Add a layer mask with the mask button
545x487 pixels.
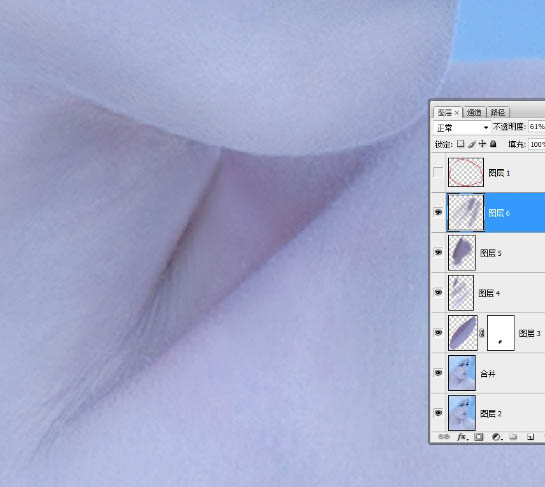(479, 437)
